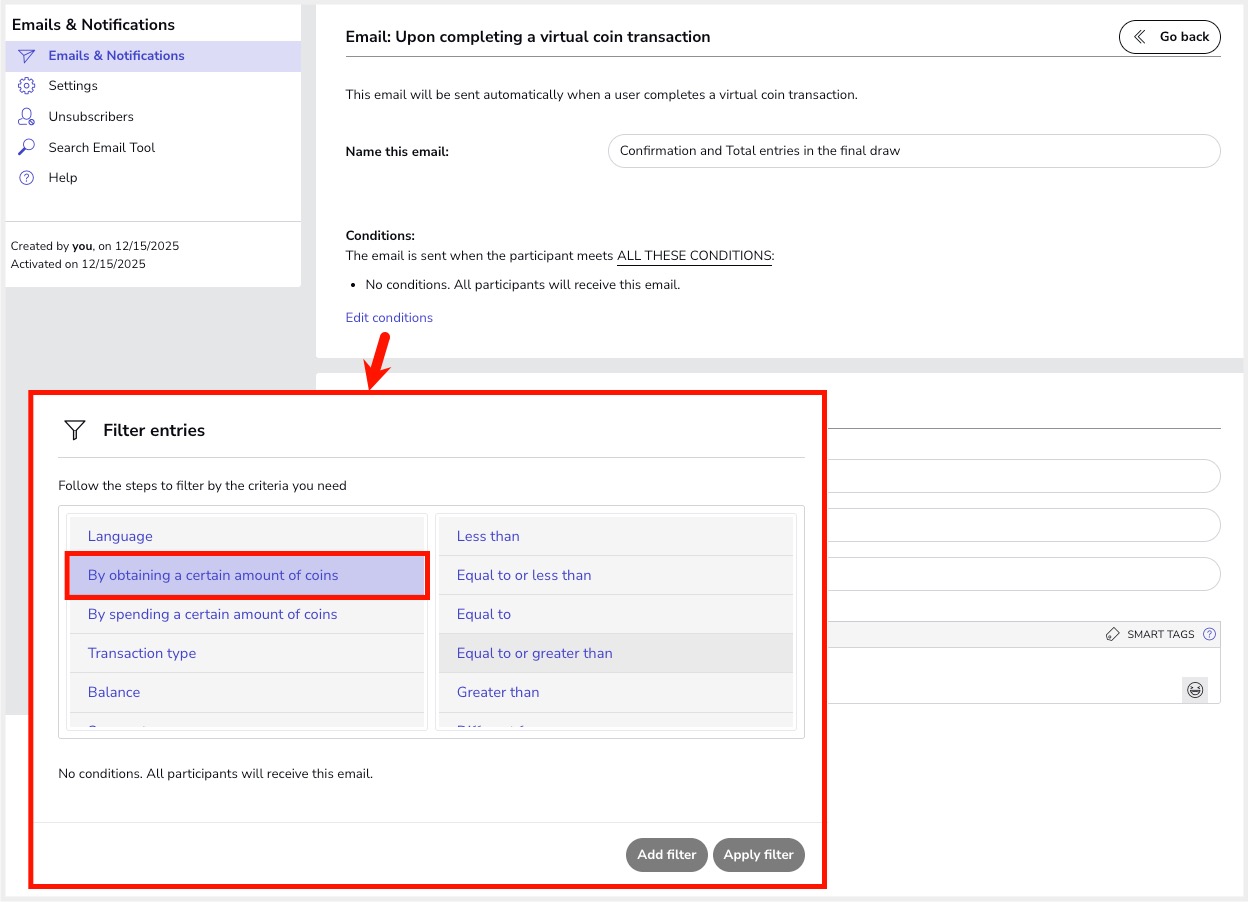
Task: Choose the Transaction type filter option
Action: [x=142, y=653]
